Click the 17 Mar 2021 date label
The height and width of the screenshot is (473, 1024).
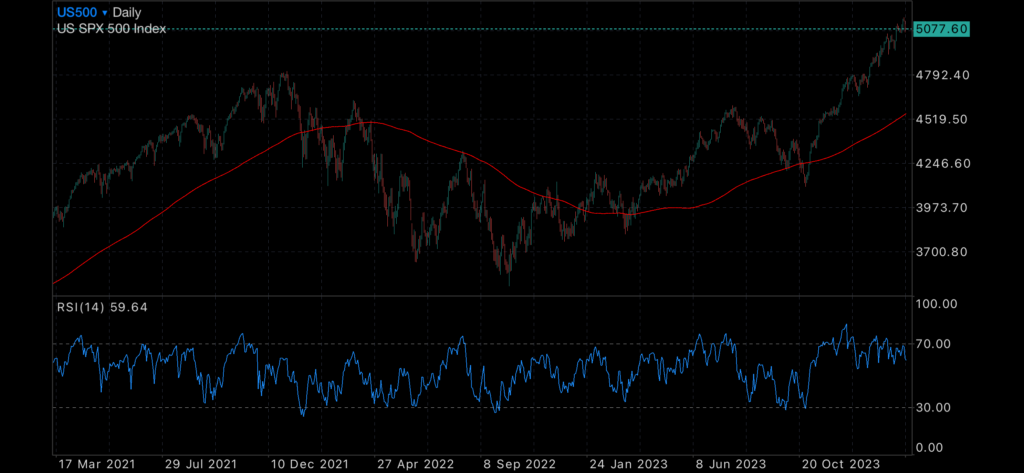click(x=96, y=464)
